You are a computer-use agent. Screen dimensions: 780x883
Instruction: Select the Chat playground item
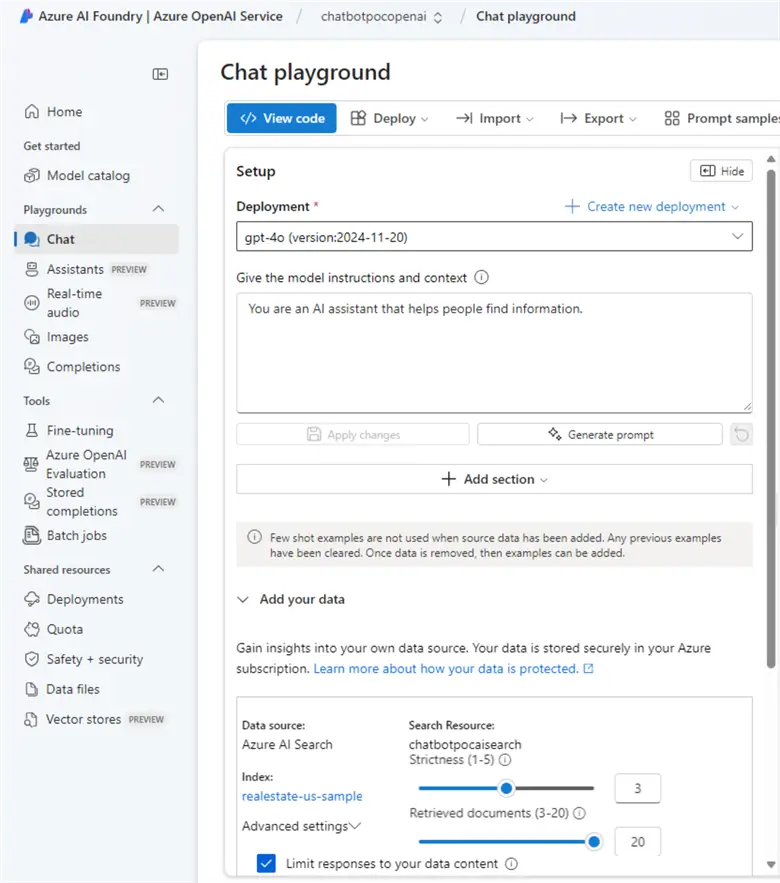tap(97, 239)
